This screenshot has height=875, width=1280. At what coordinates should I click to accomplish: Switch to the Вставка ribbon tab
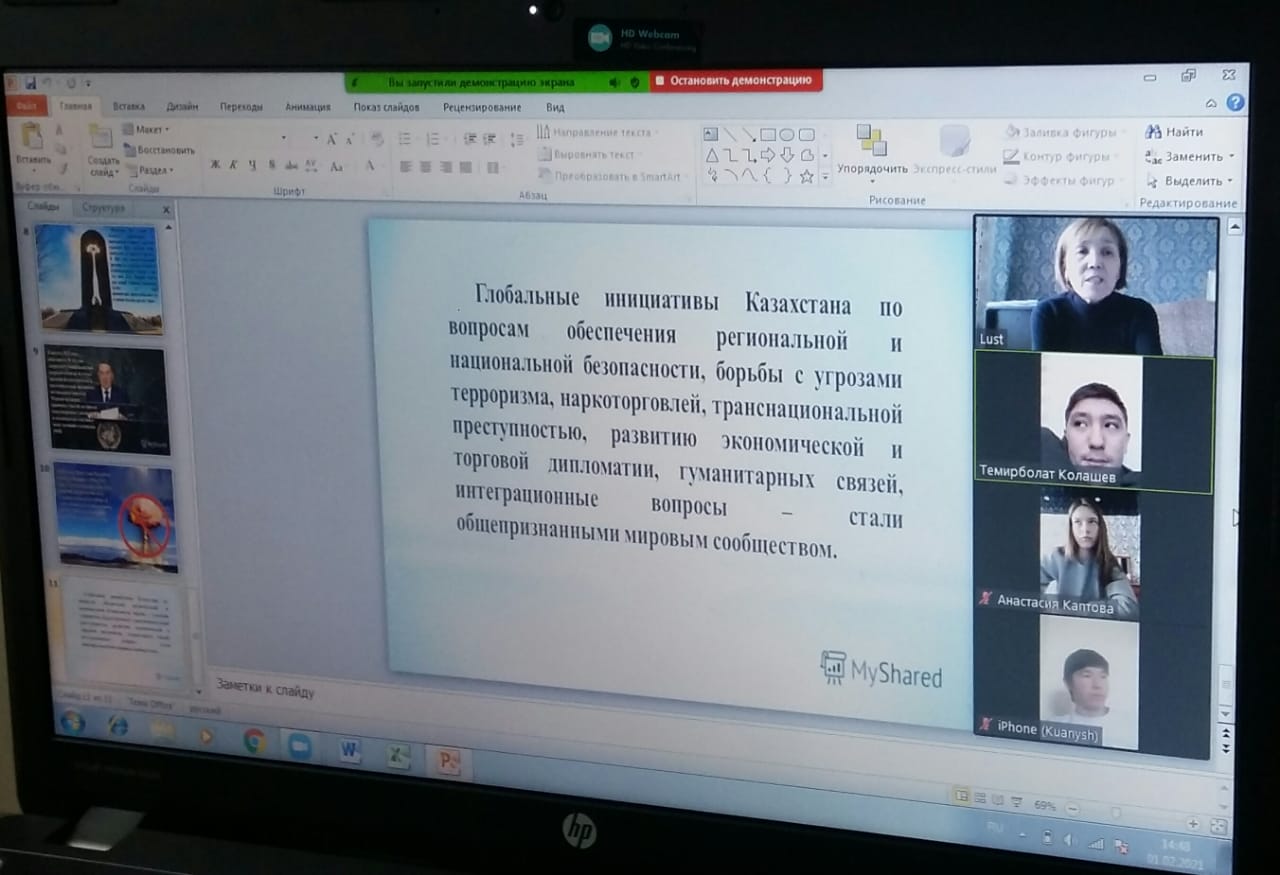129,106
